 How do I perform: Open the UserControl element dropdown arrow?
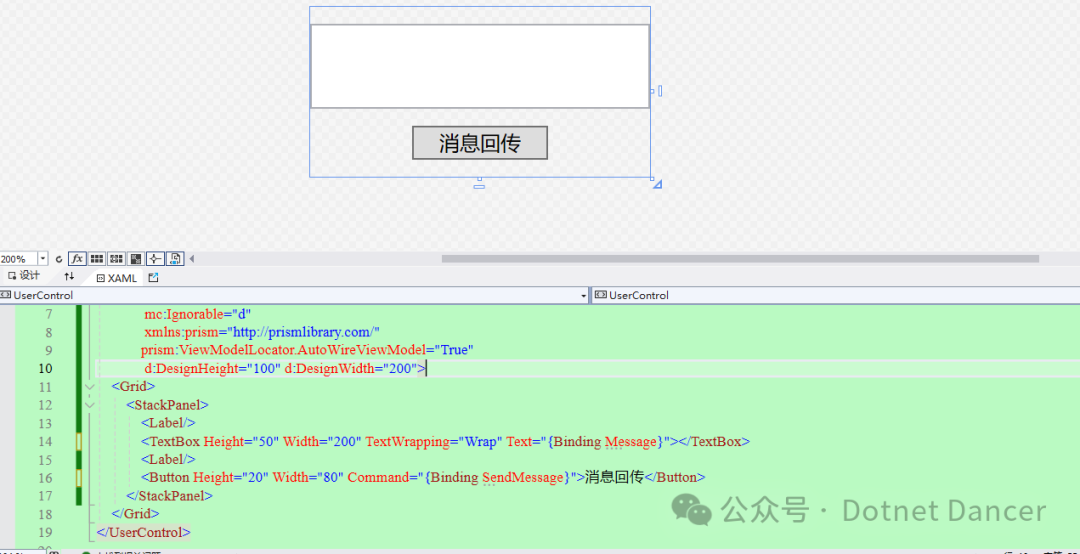[x=584, y=296]
